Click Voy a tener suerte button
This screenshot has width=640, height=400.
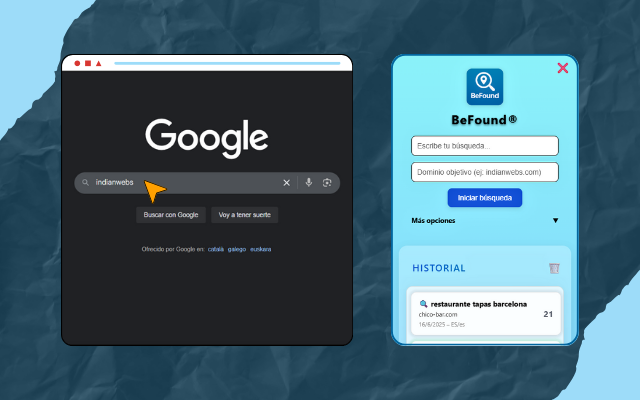[244, 215]
